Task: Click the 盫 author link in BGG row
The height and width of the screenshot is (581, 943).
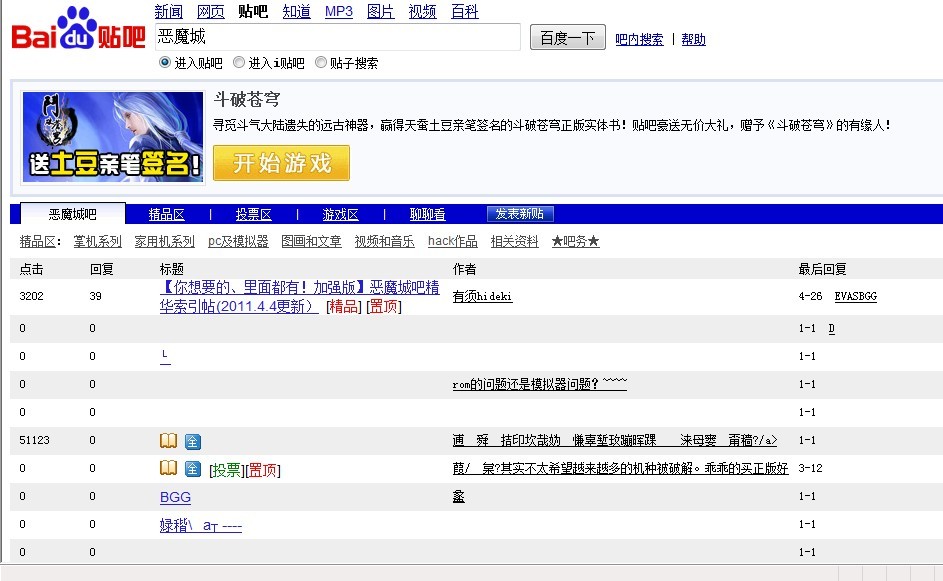Action: [458, 496]
